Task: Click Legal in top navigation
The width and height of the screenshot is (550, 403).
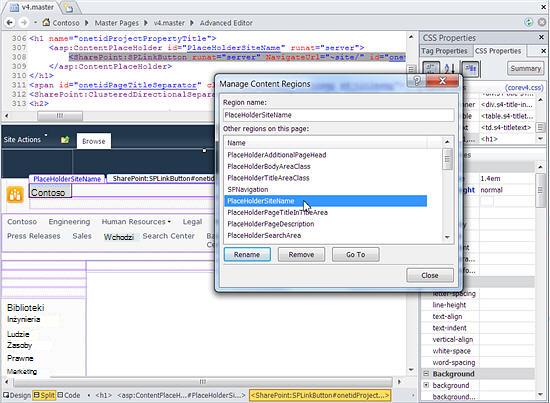Action: pyautogui.click(x=192, y=222)
